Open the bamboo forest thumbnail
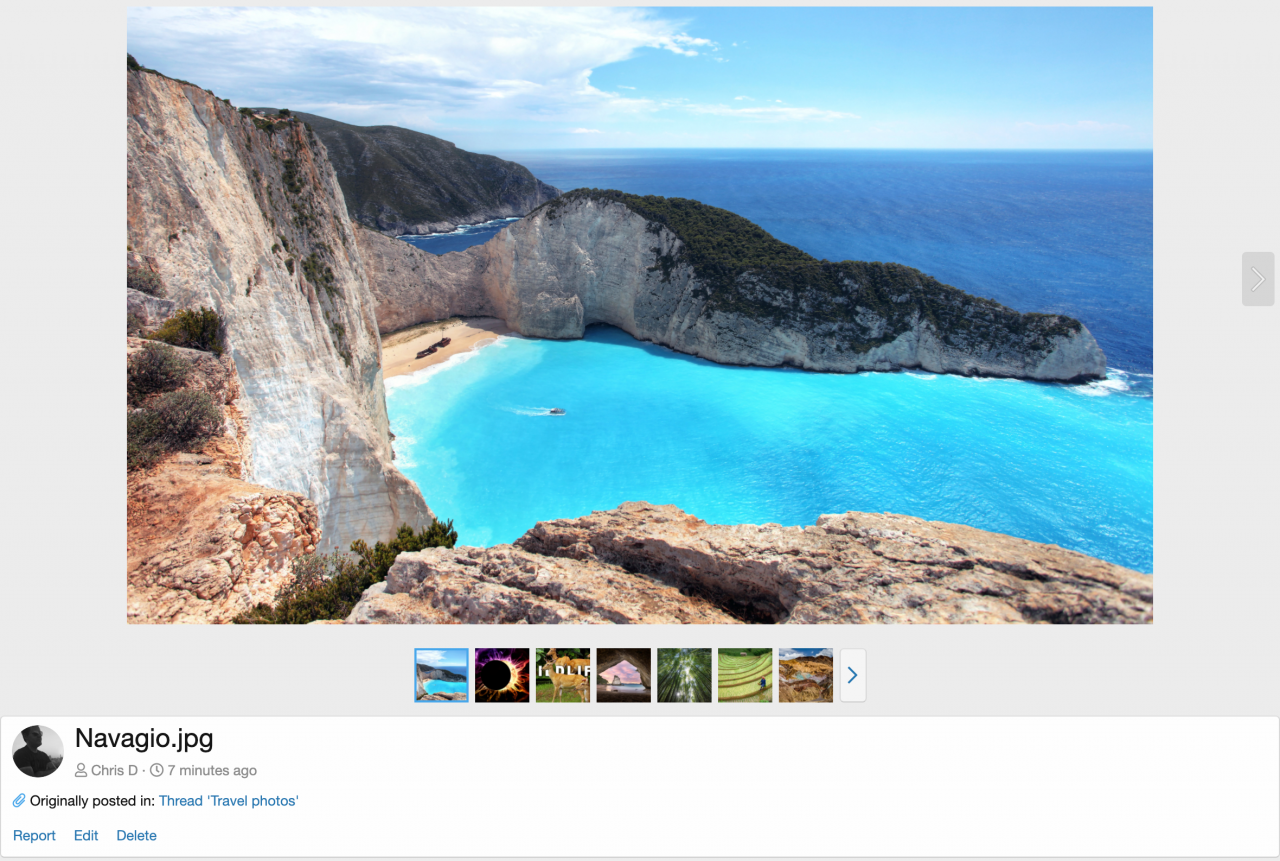The width and height of the screenshot is (1280, 861). 684,675
